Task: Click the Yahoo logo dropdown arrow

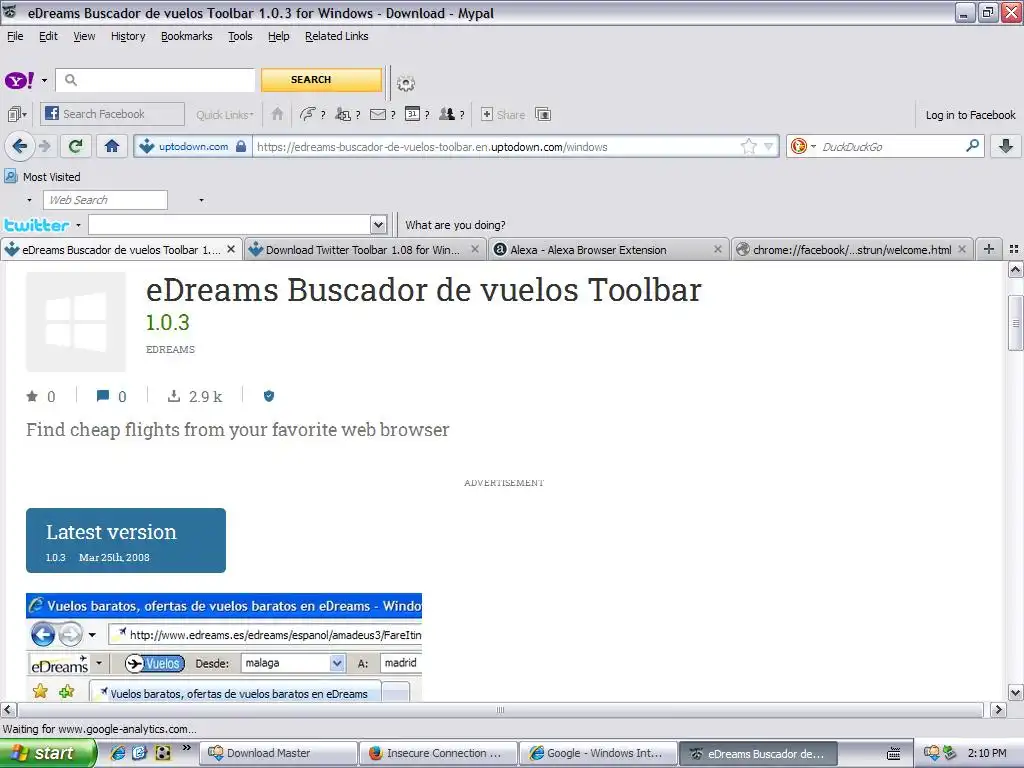Action: tap(44, 81)
